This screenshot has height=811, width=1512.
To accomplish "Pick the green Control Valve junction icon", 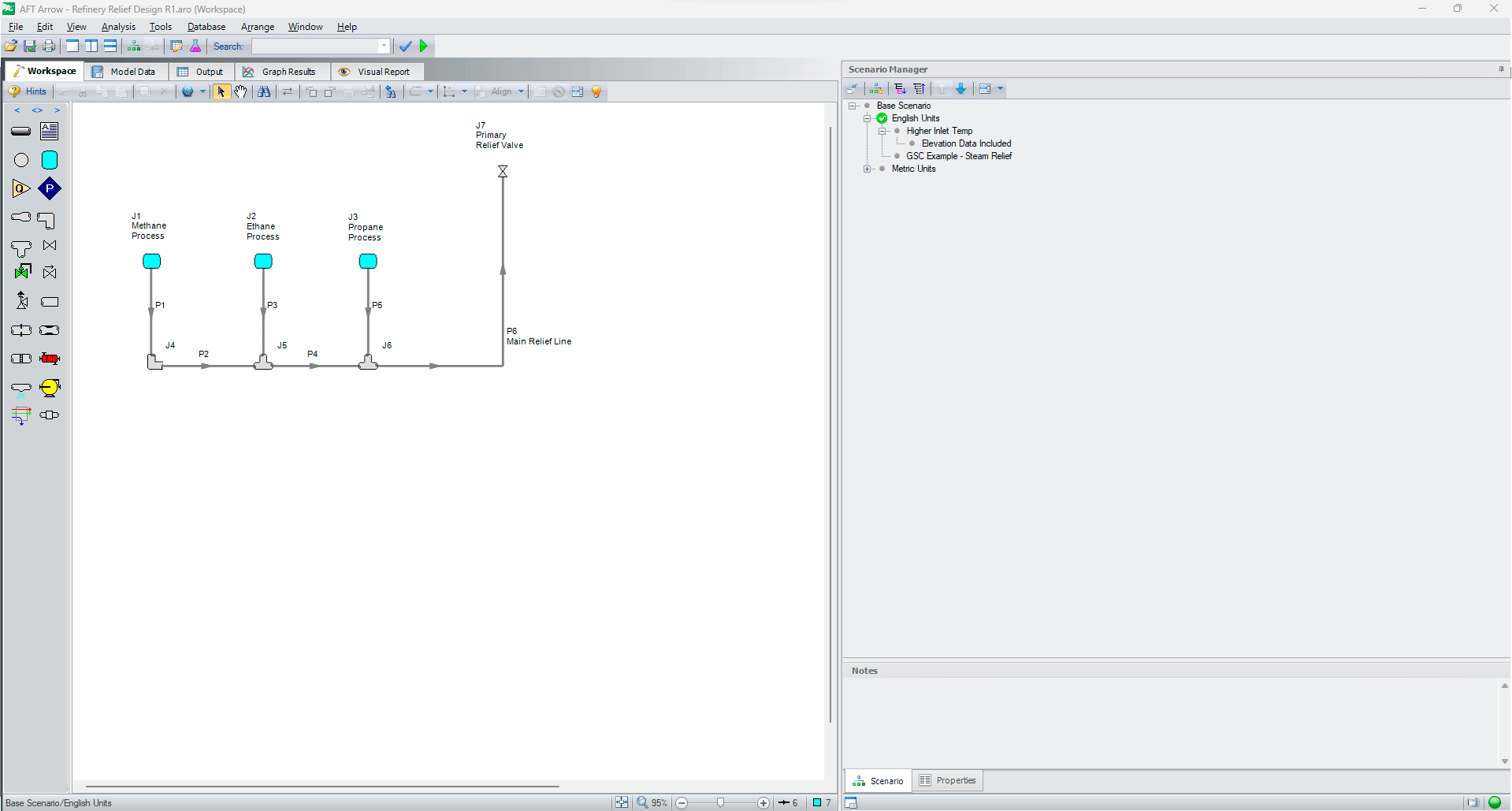I will (22, 272).
